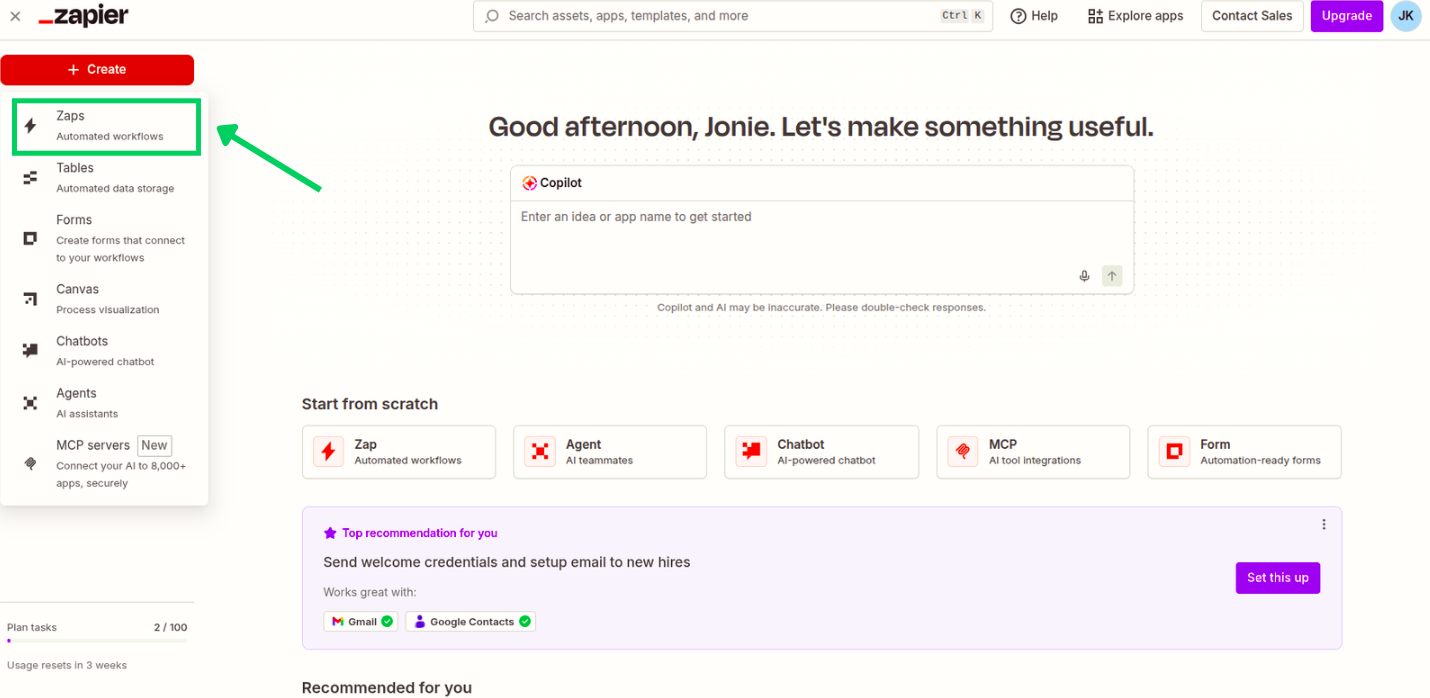Click the red Zap icon under Start from scratch
The height and width of the screenshot is (698, 1430).
click(x=328, y=452)
